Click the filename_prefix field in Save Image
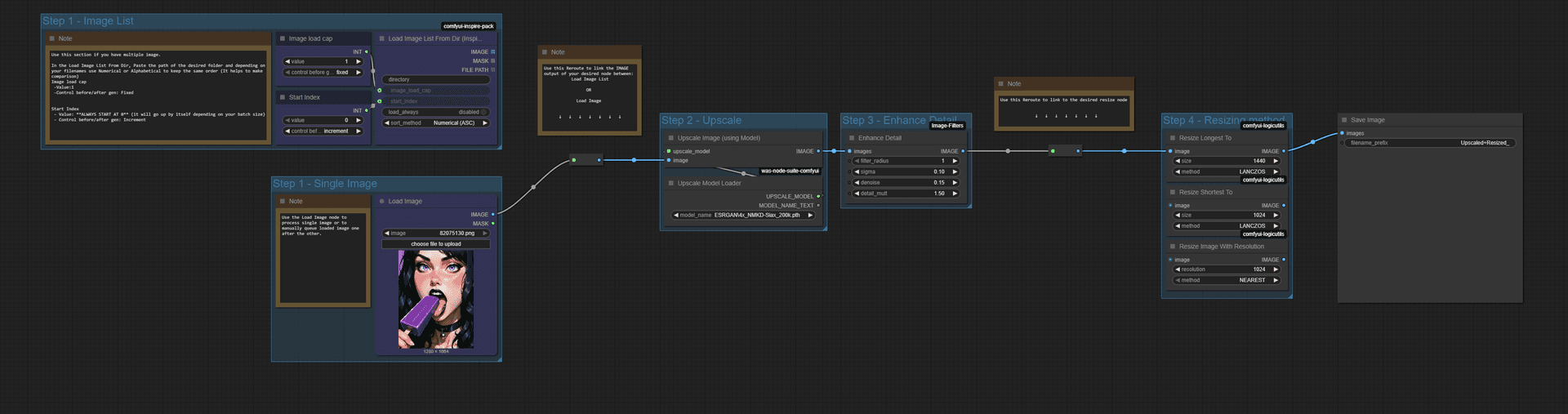The width and height of the screenshot is (1568, 414). pyautogui.click(x=1430, y=143)
